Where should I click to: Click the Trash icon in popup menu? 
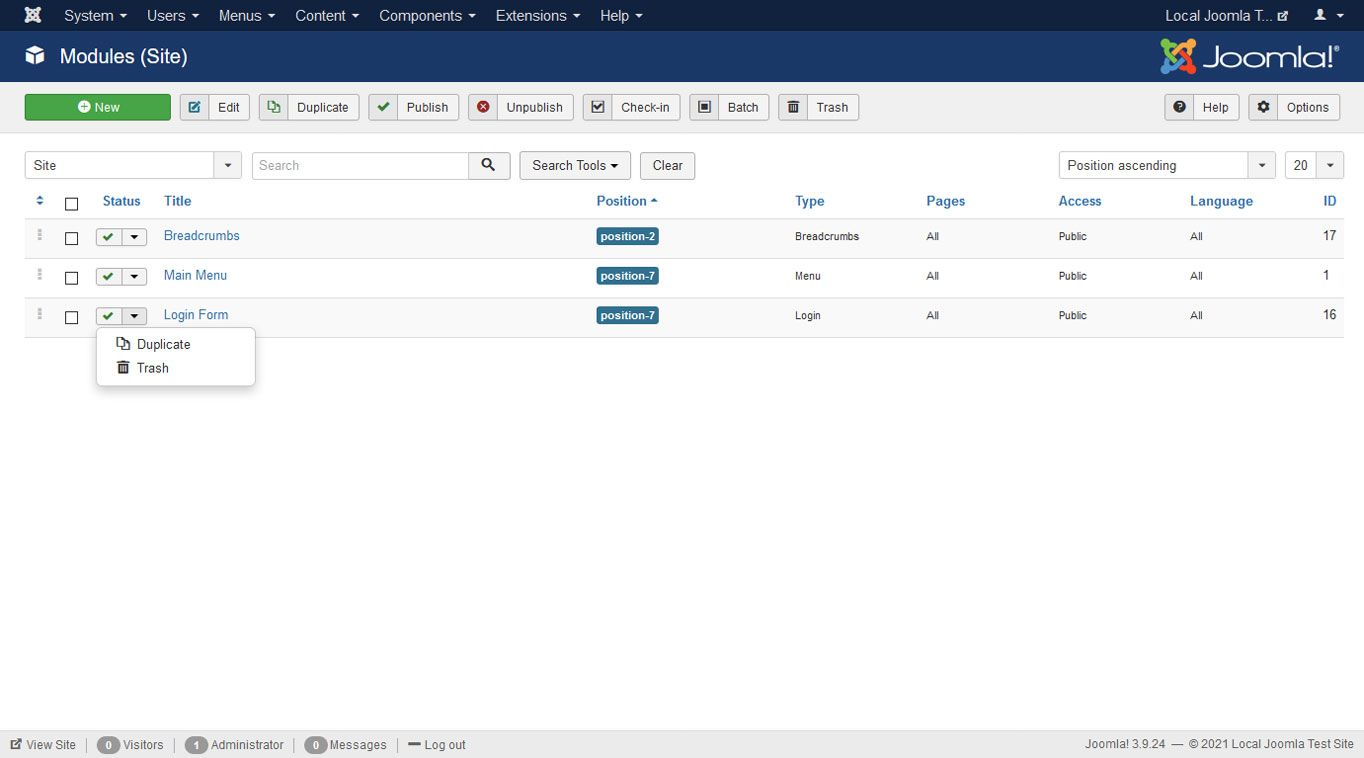(123, 368)
